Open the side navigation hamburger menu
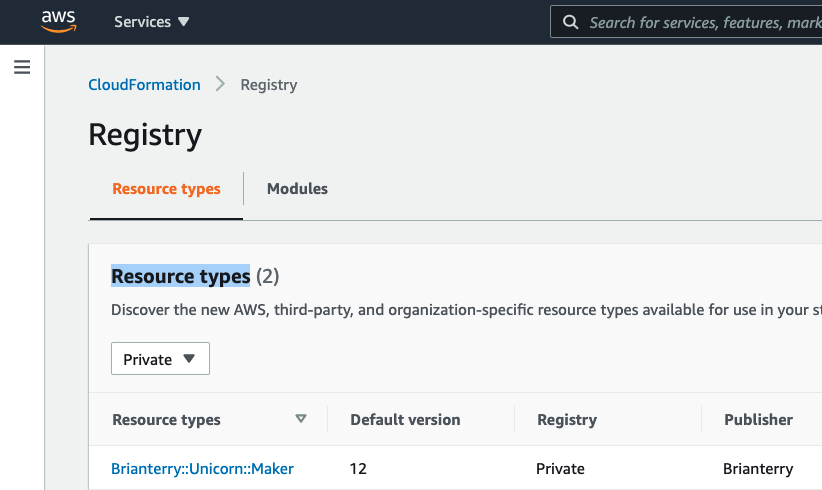822x490 pixels. point(22,68)
